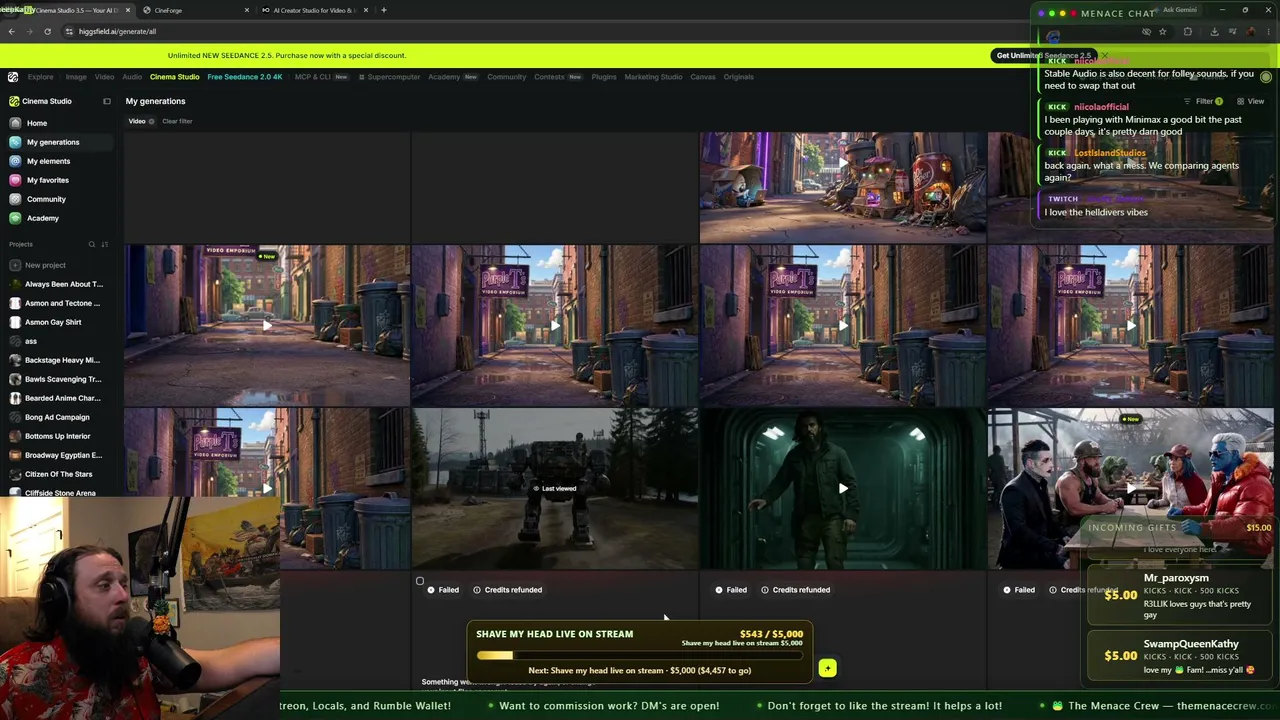
Task: Go to Cinema Studio in top nav
Action: tap(175, 77)
